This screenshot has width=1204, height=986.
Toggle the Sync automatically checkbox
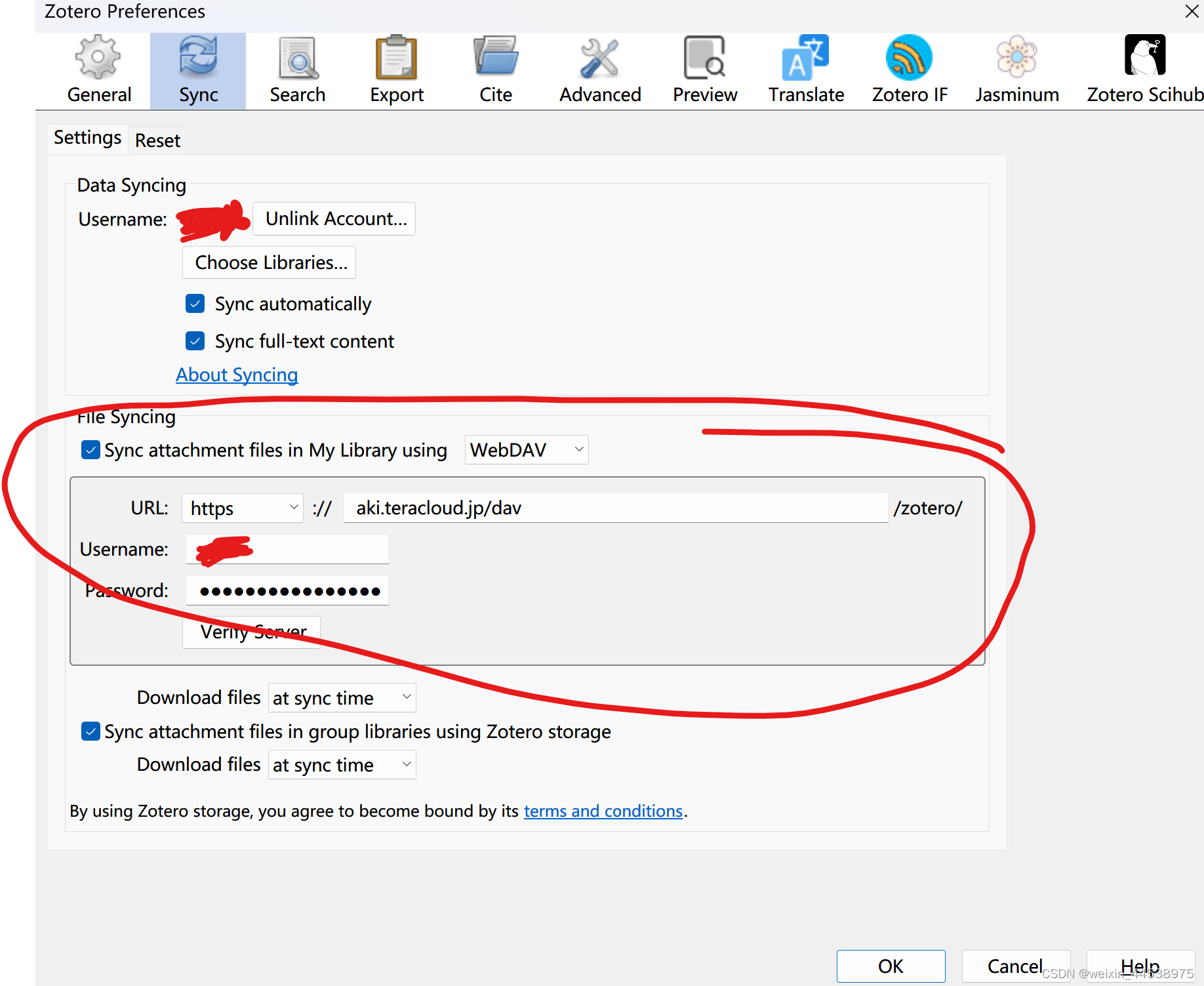pos(195,304)
